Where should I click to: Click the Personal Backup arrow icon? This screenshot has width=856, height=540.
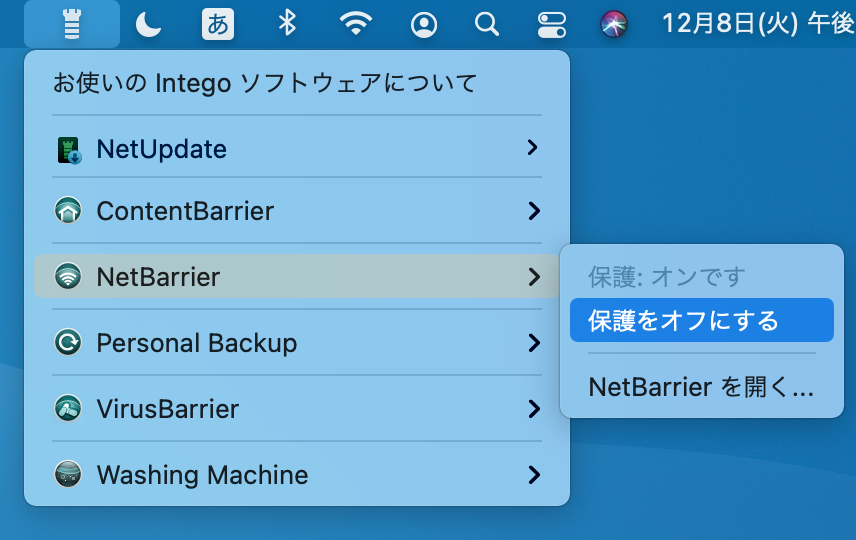coord(68,342)
